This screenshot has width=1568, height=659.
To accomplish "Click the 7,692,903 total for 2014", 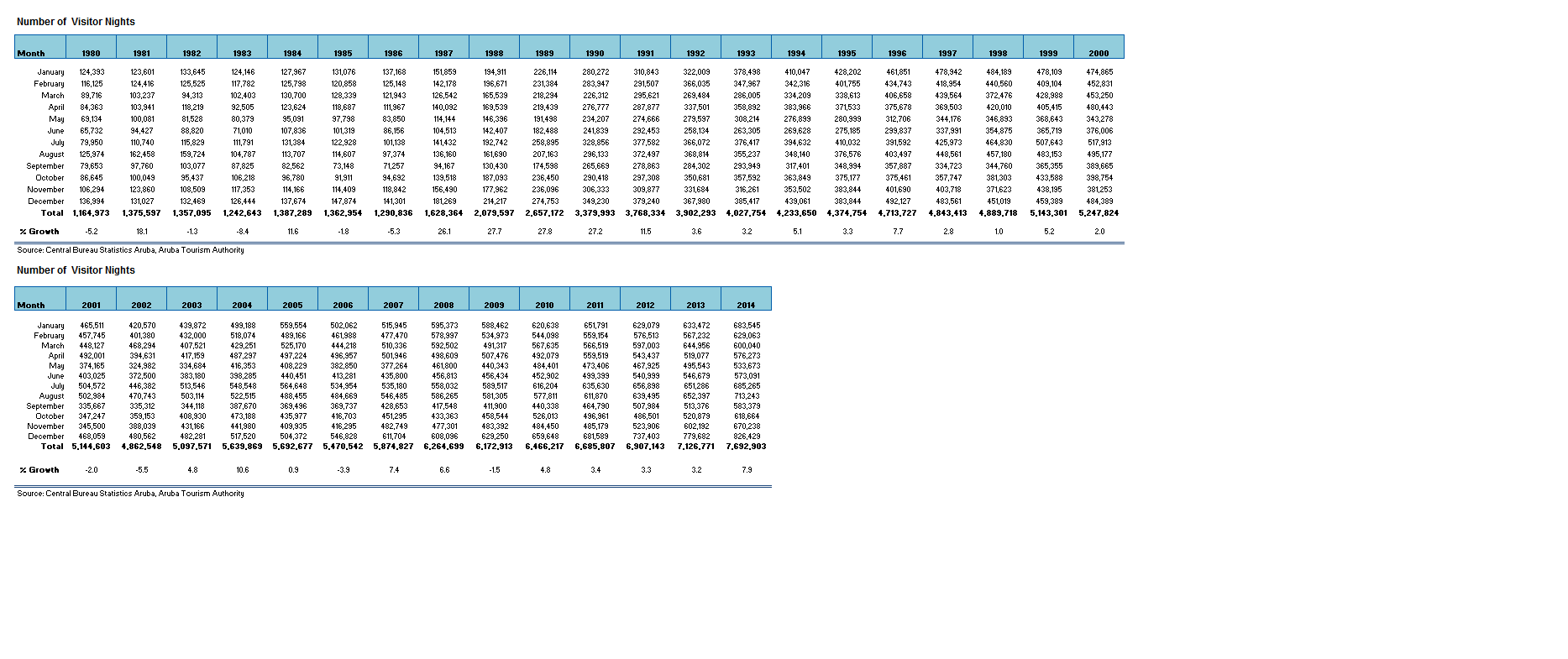I will pyautogui.click(x=746, y=447).
